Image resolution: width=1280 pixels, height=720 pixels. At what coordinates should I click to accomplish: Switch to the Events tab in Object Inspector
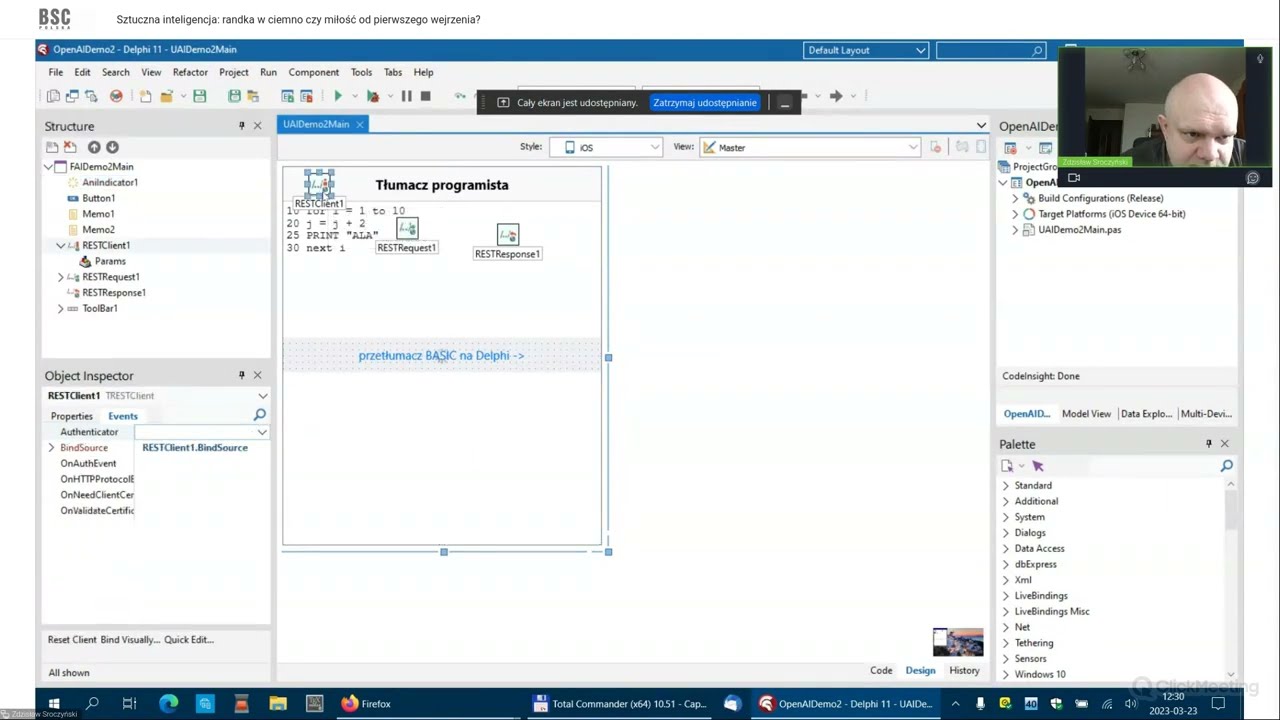[123, 416]
